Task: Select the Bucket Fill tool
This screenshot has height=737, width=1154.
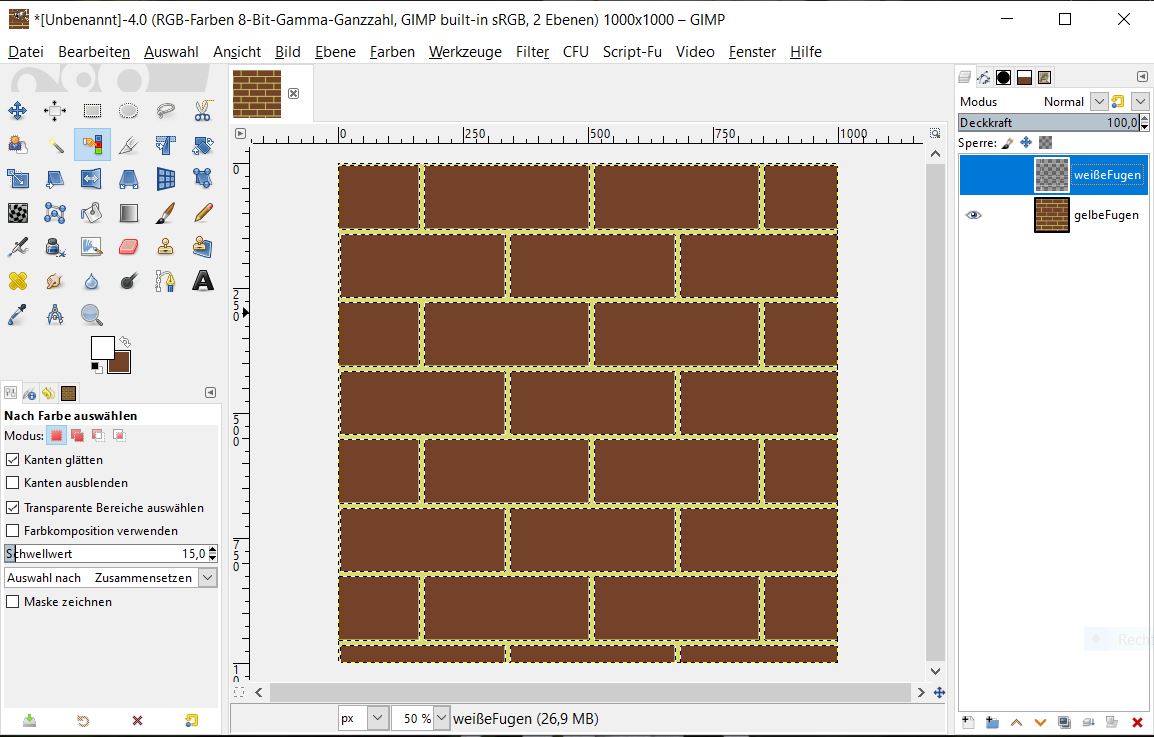Action: point(92,213)
